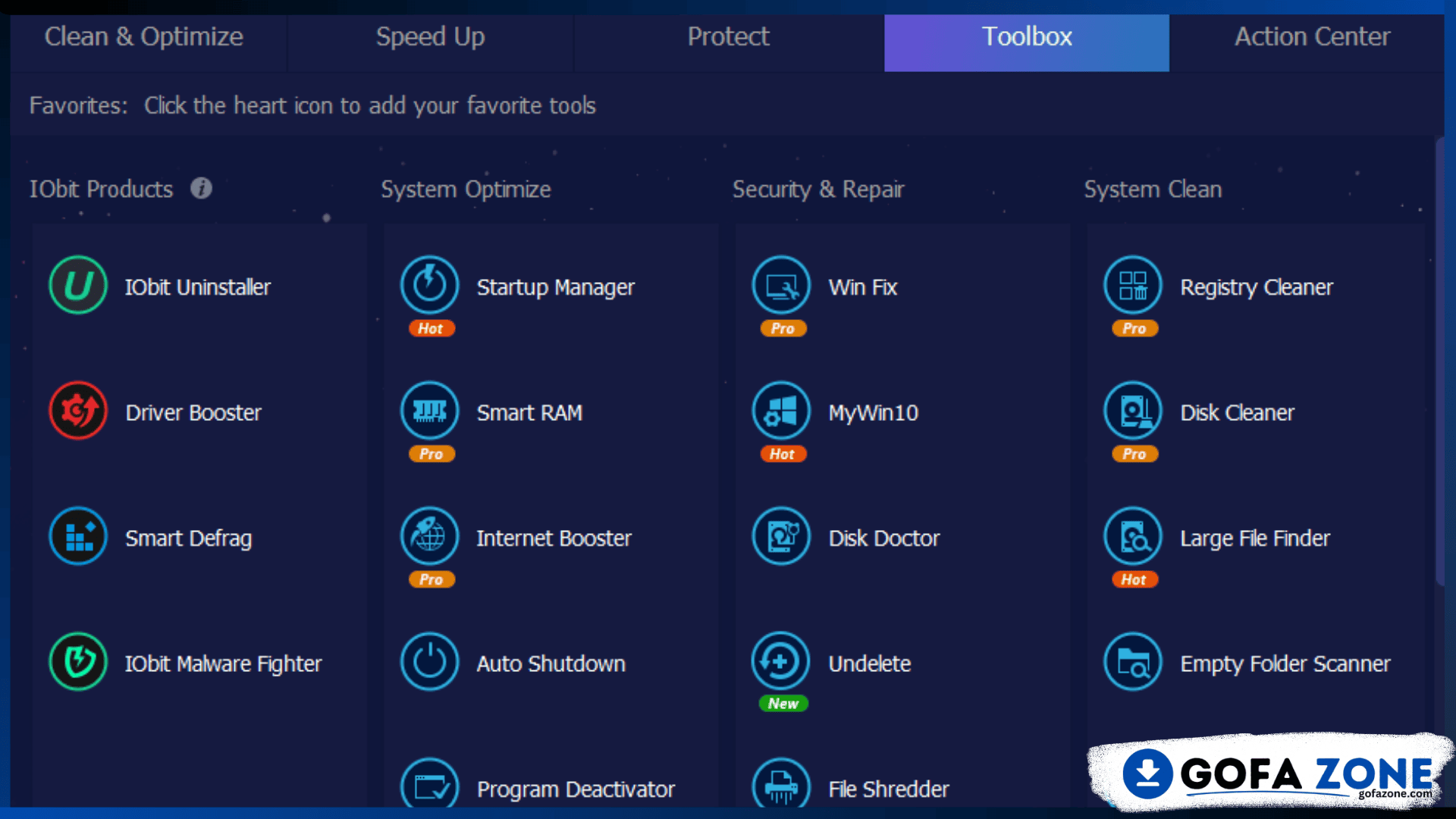Select the Large File Finder label

pyautogui.click(x=1255, y=538)
